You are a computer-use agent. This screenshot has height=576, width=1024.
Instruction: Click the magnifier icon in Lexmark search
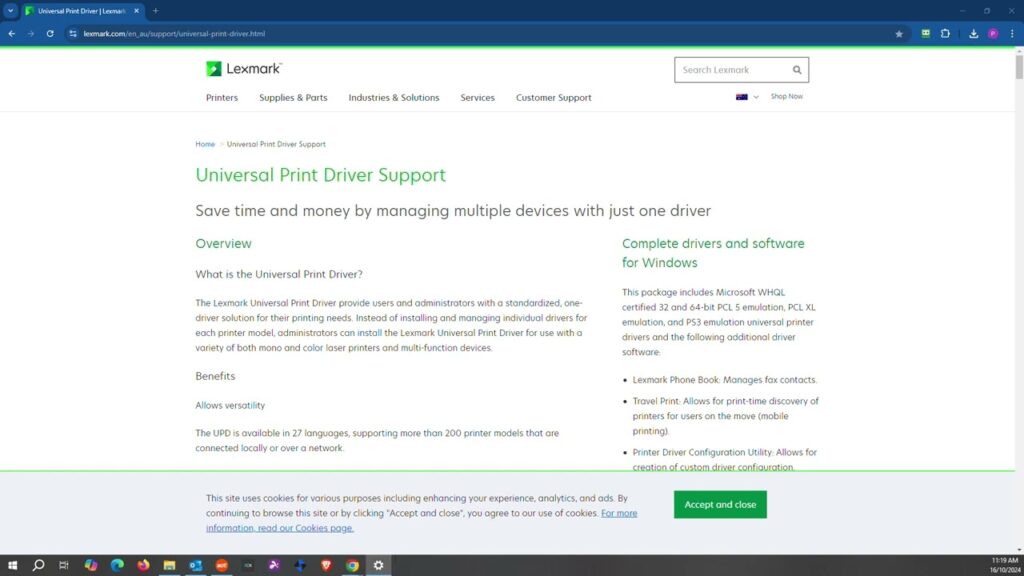click(797, 70)
